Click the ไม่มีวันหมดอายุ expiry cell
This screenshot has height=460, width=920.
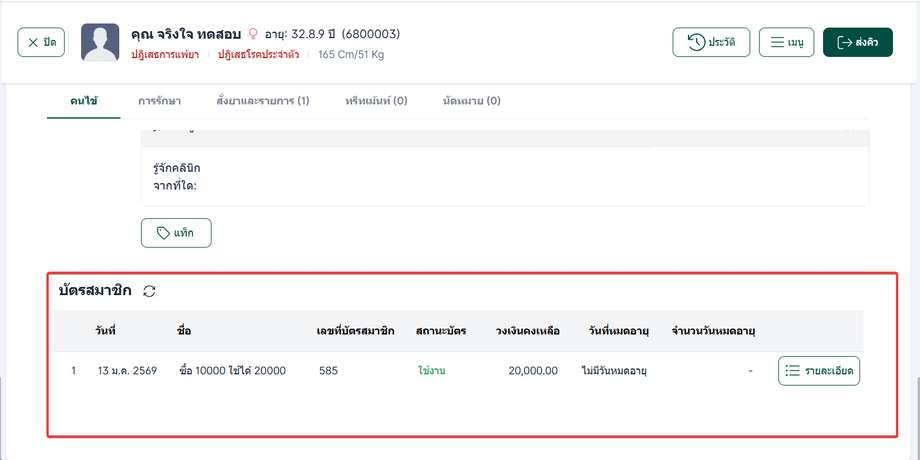614,371
